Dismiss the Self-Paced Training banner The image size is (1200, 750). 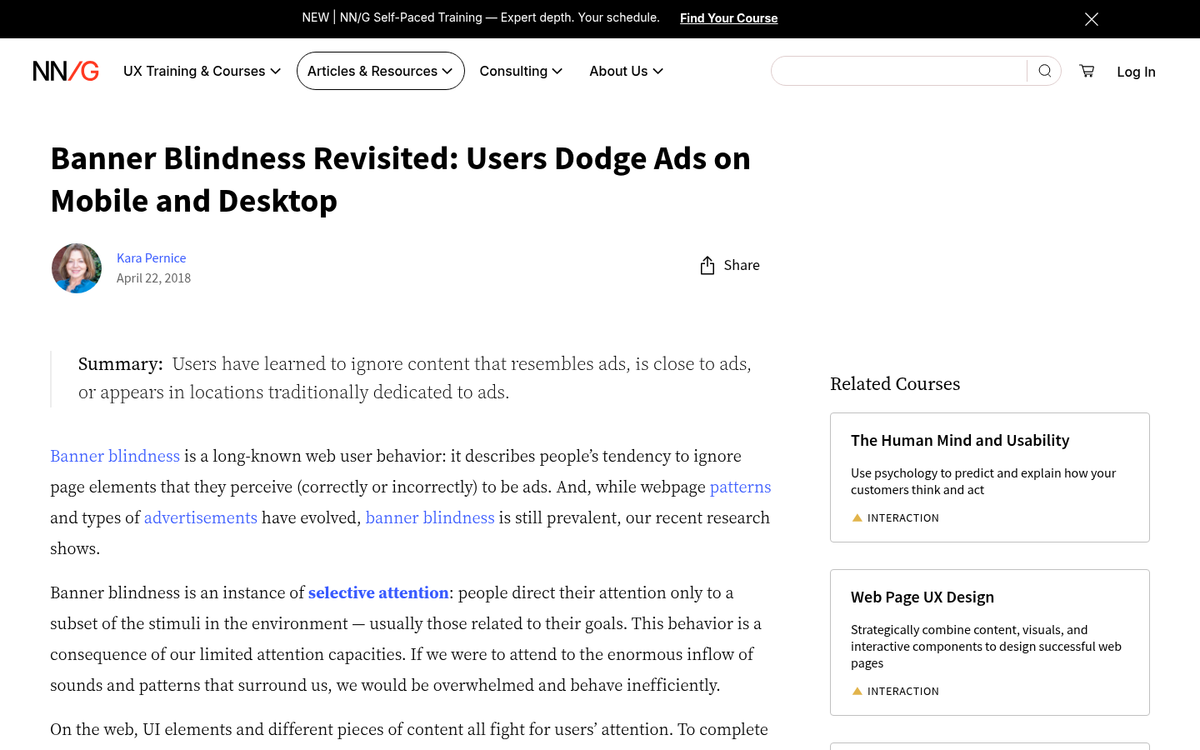point(1091,18)
